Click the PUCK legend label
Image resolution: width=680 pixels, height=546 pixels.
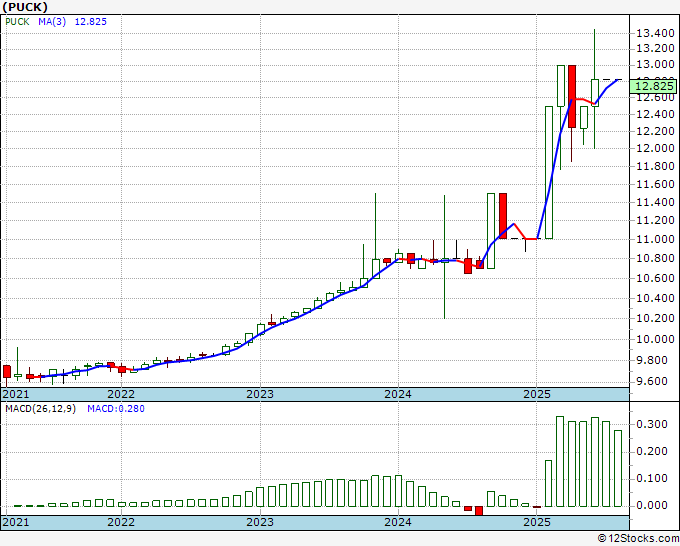click(x=17, y=22)
